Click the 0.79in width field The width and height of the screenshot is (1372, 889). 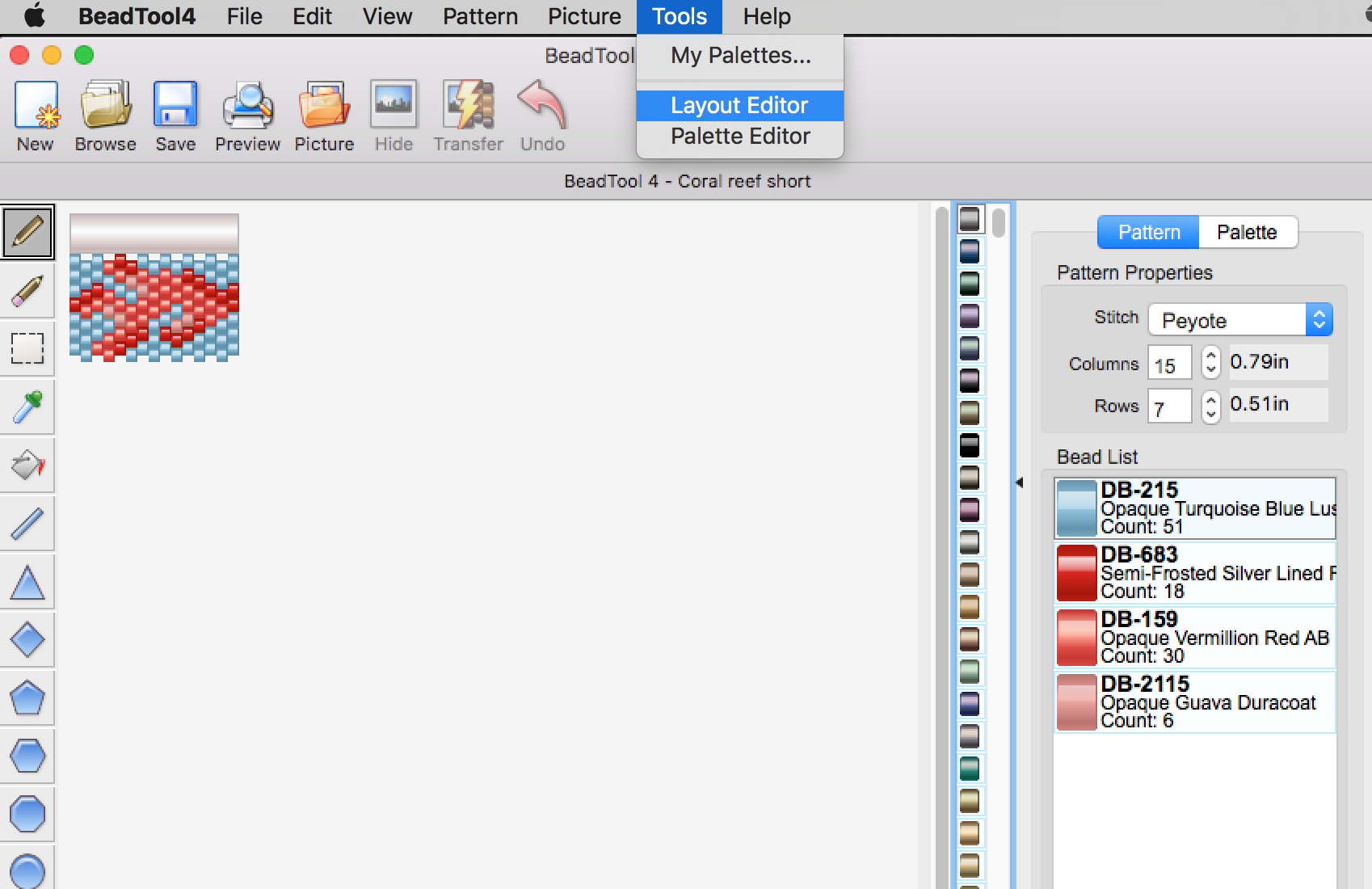coord(1278,362)
